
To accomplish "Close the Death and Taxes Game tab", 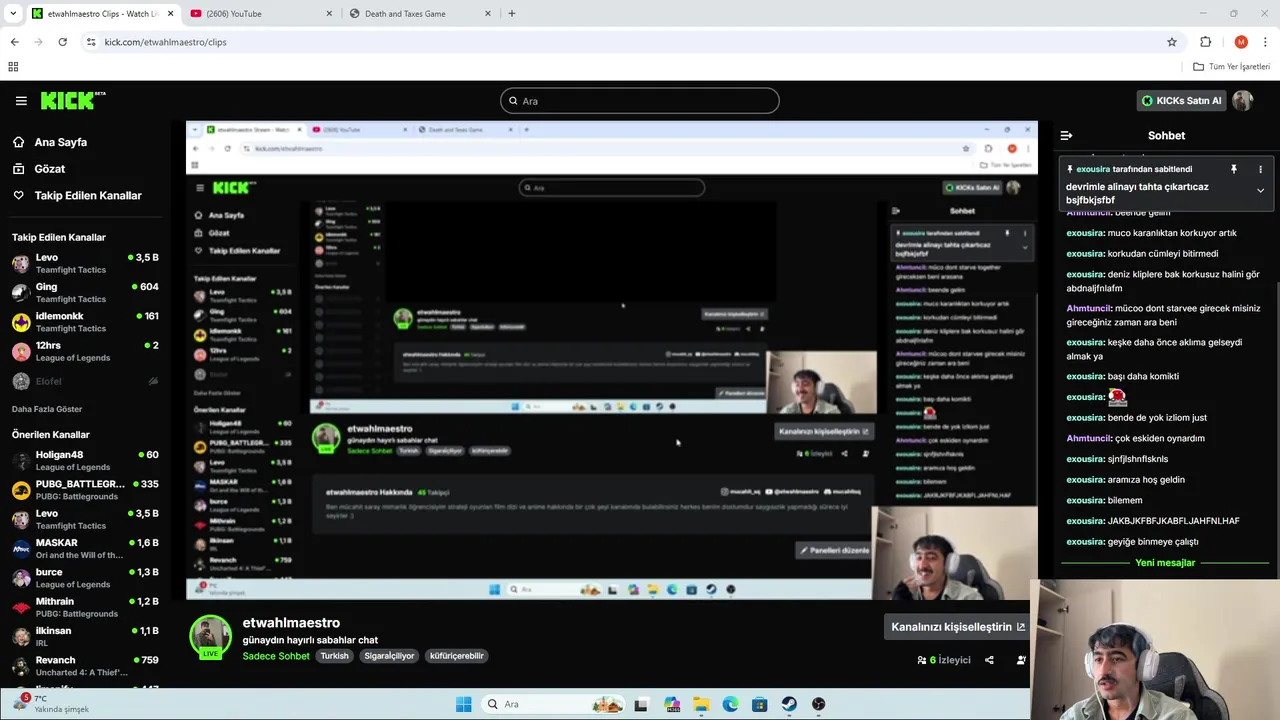I will pyautogui.click(x=490, y=14).
